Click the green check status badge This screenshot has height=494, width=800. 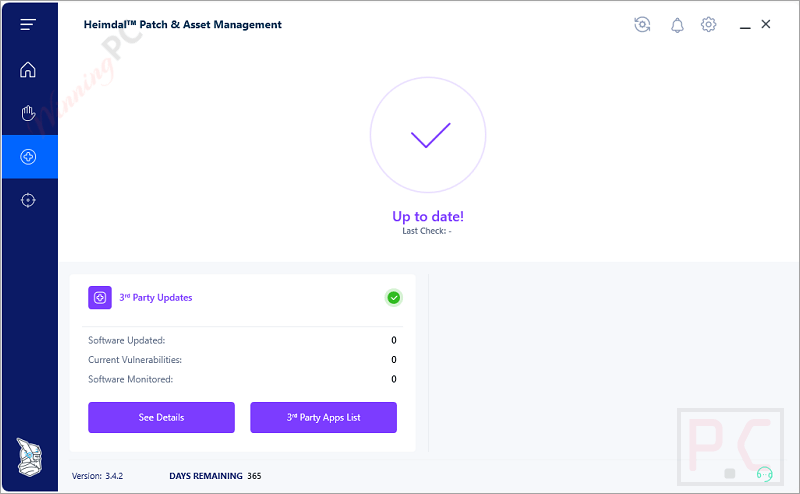click(393, 298)
